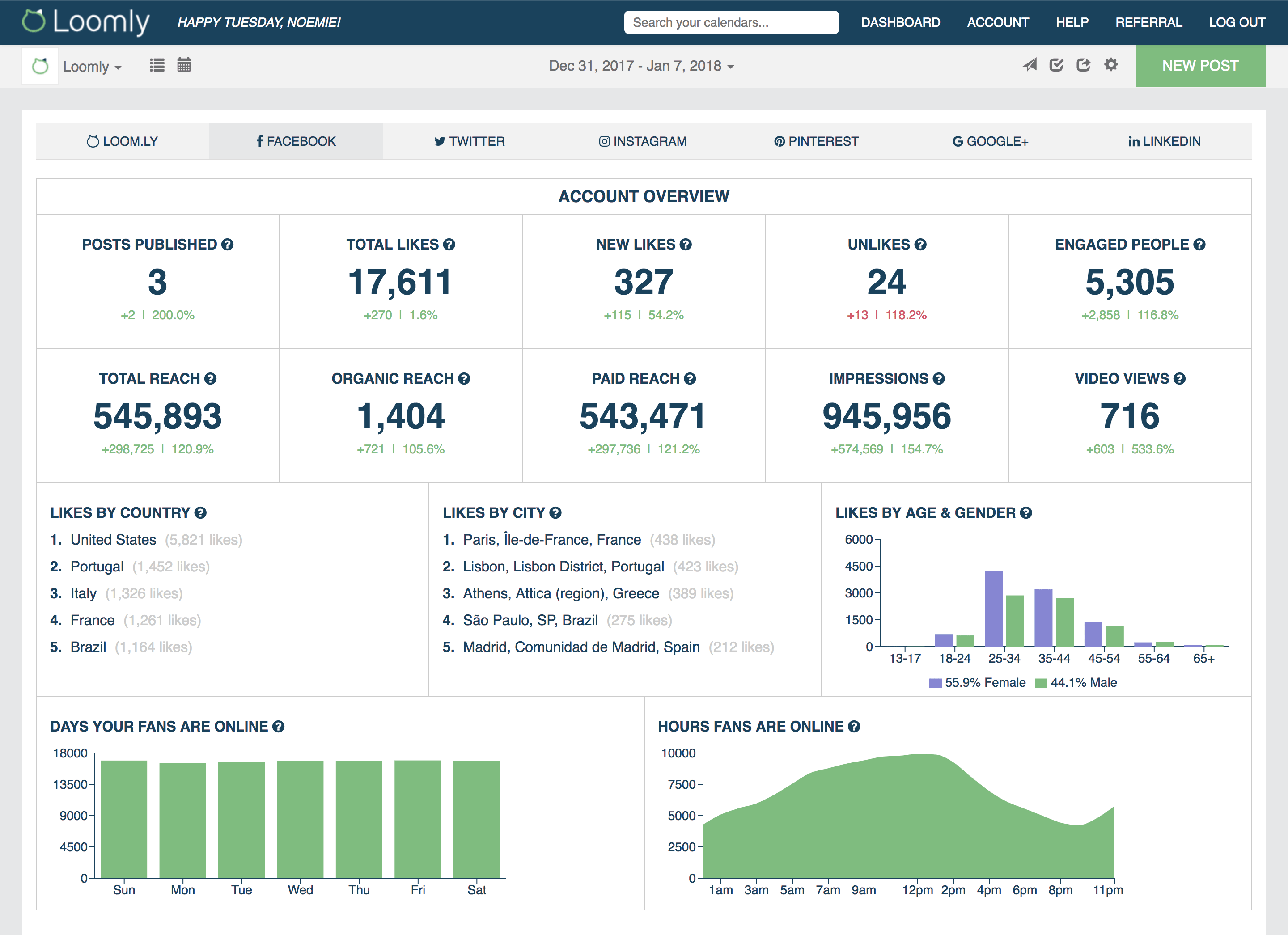The height and width of the screenshot is (935, 1288).
Task: Switch to the Instagram tab
Action: (x=643, y=141)
